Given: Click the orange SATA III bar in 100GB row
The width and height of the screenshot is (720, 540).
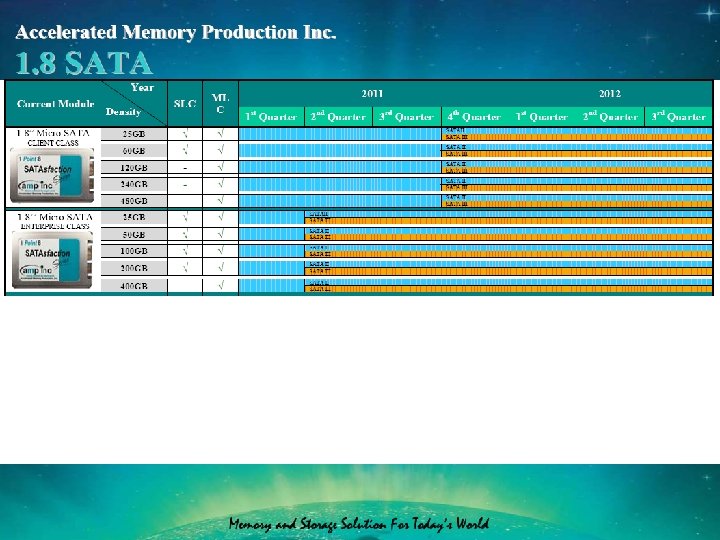Looking at the screenshot, I should [x=508, y=254].
